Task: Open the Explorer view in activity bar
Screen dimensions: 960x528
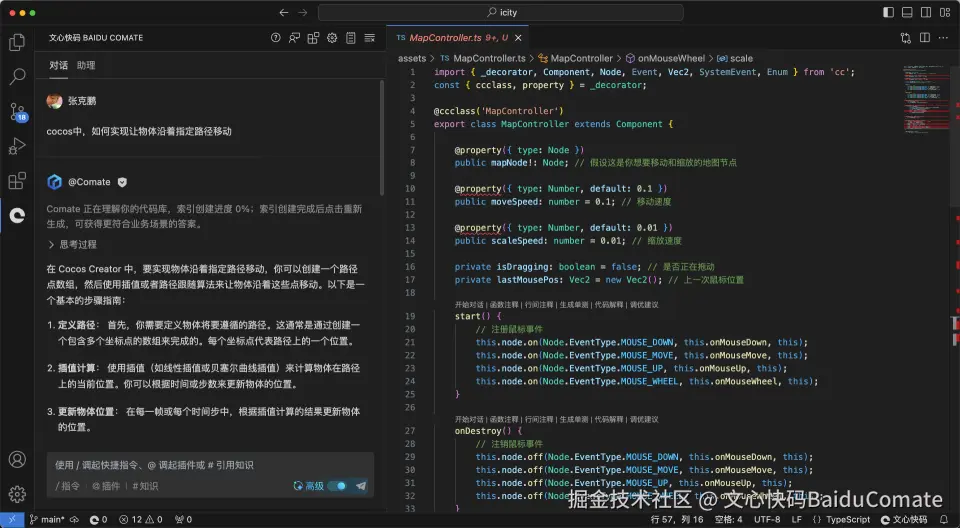Action: (x=17, y=42)
